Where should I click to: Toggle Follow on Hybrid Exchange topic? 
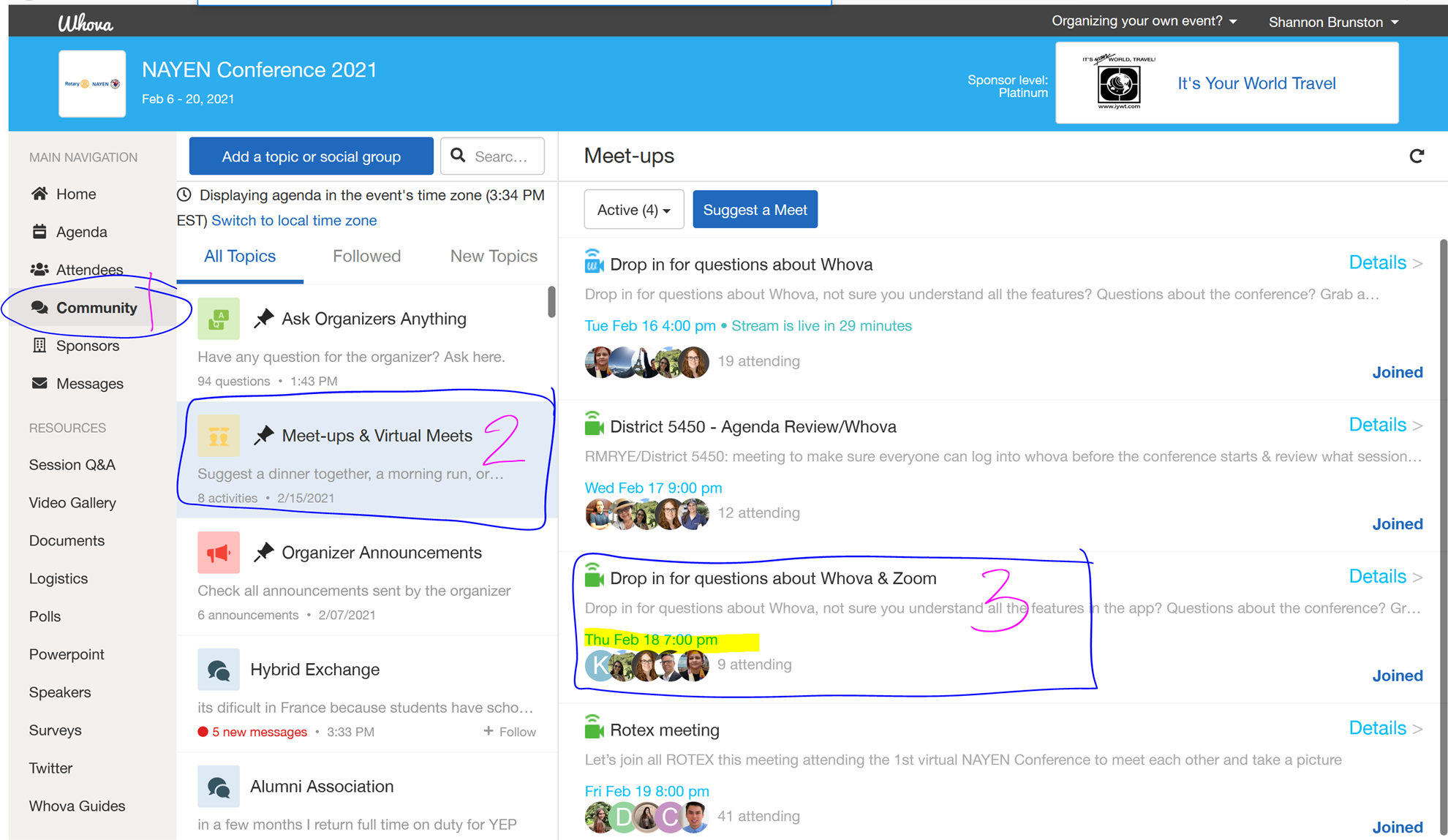[x=510, y=732]
